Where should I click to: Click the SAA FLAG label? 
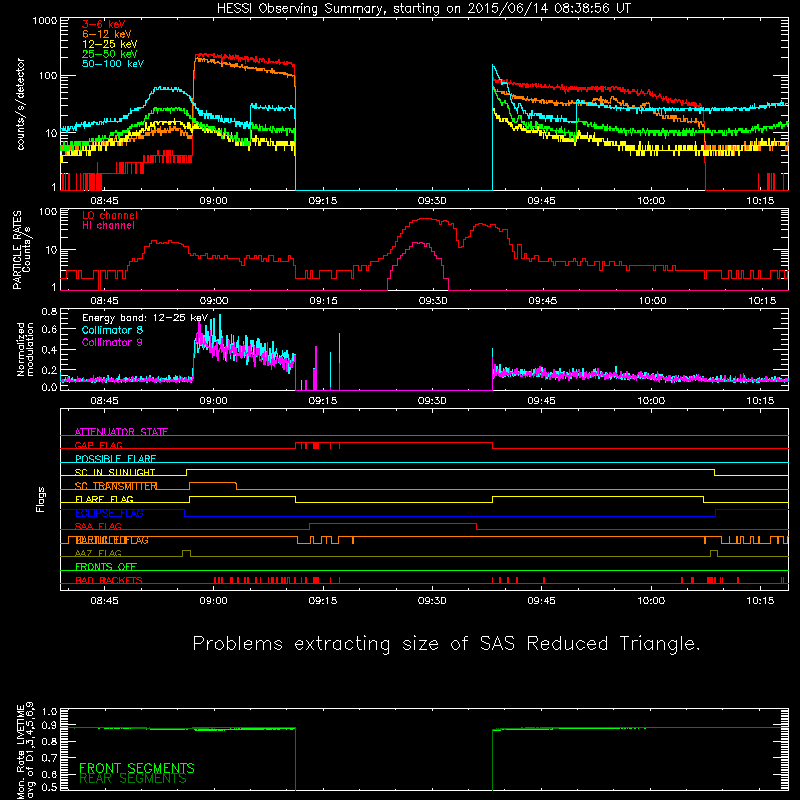click(x=98, y=526)
